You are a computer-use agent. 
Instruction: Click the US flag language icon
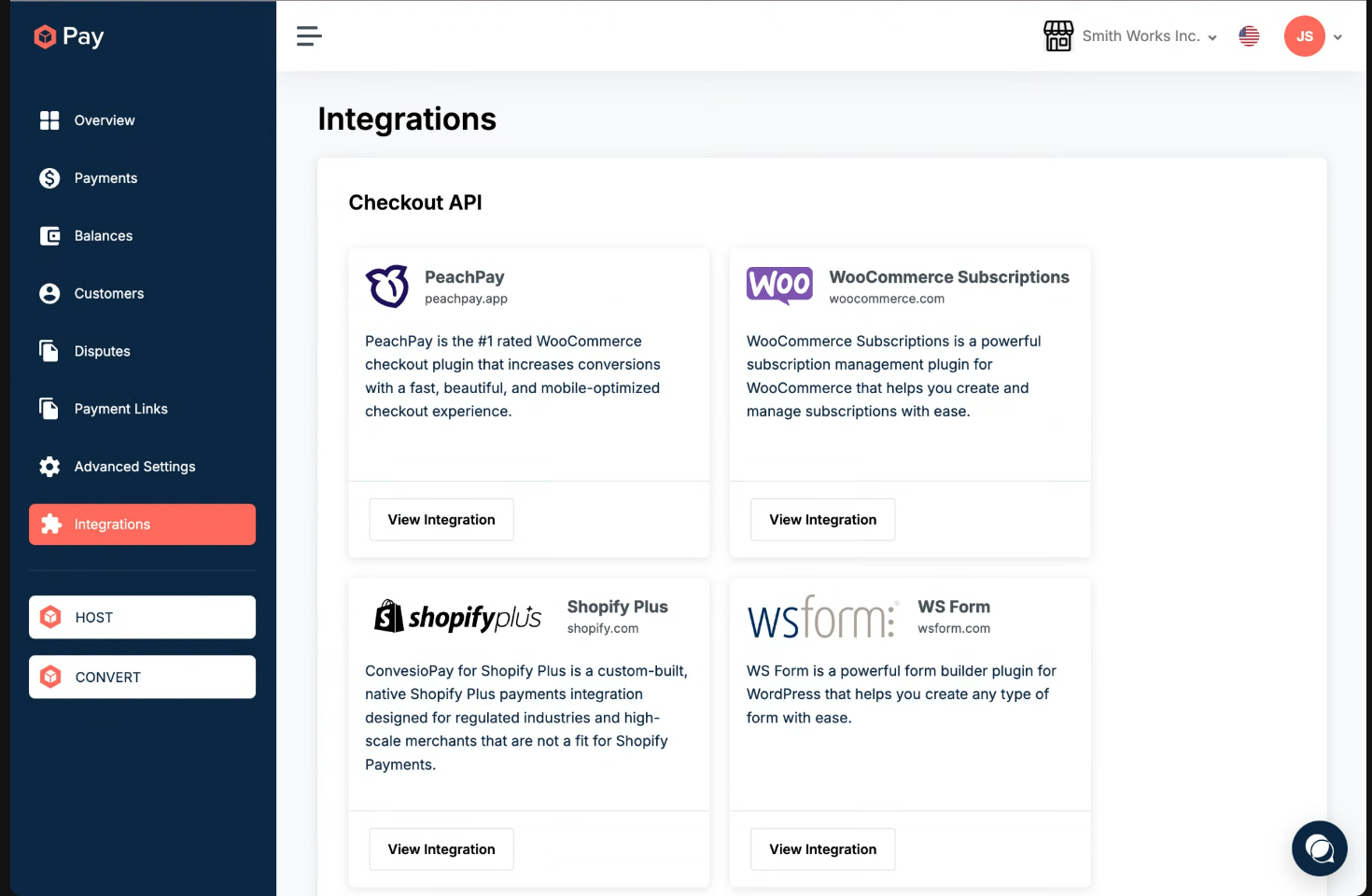click(x=1249, y=36)
